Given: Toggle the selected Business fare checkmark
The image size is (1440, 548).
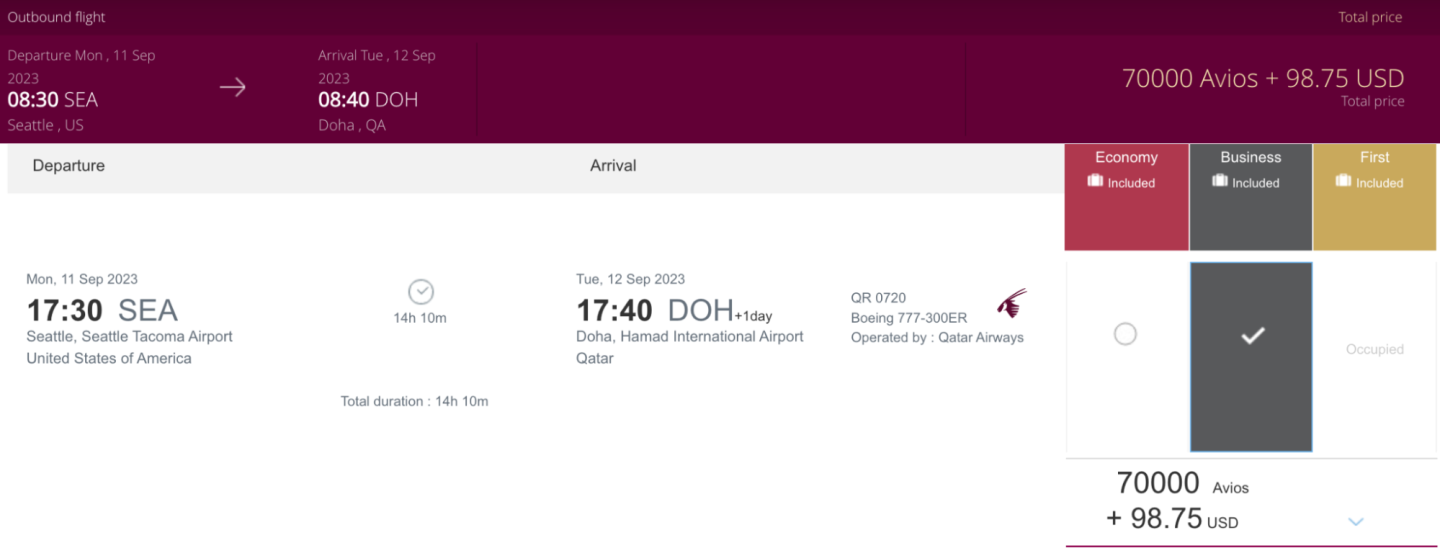Looking at the screenshot, I should [1251, 337].
